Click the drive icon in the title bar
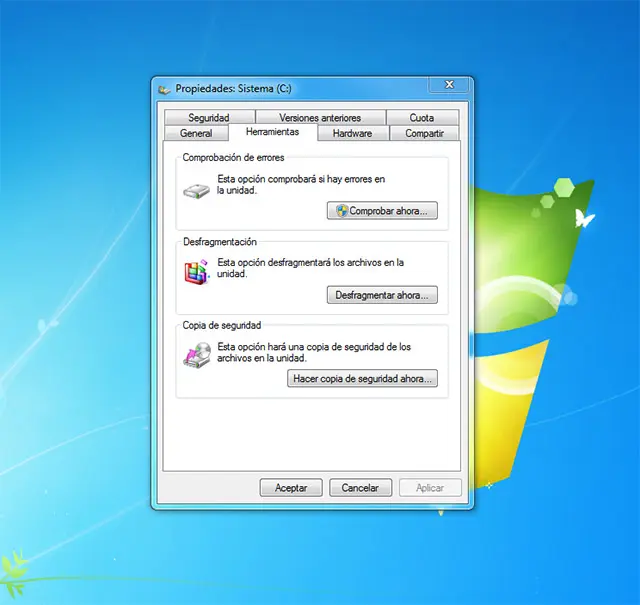 tap(165, 88)
